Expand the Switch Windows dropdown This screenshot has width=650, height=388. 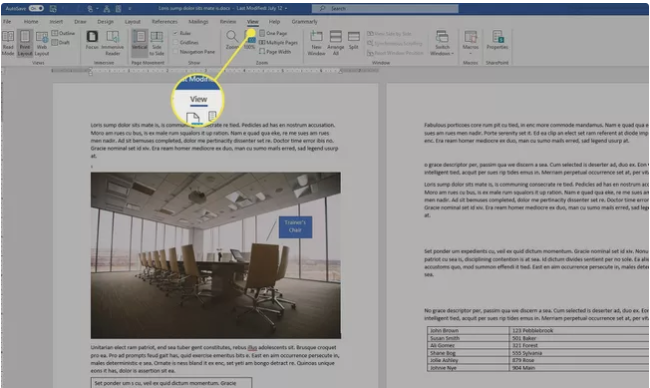(x=442, y=43)
